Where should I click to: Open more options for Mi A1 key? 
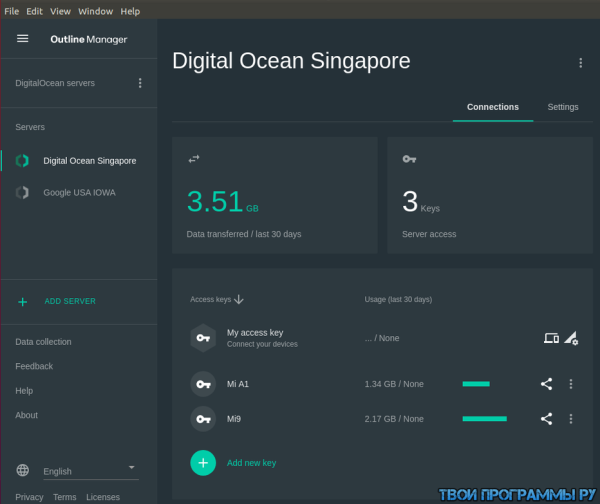pyautogui.click(x=571, y=384)
